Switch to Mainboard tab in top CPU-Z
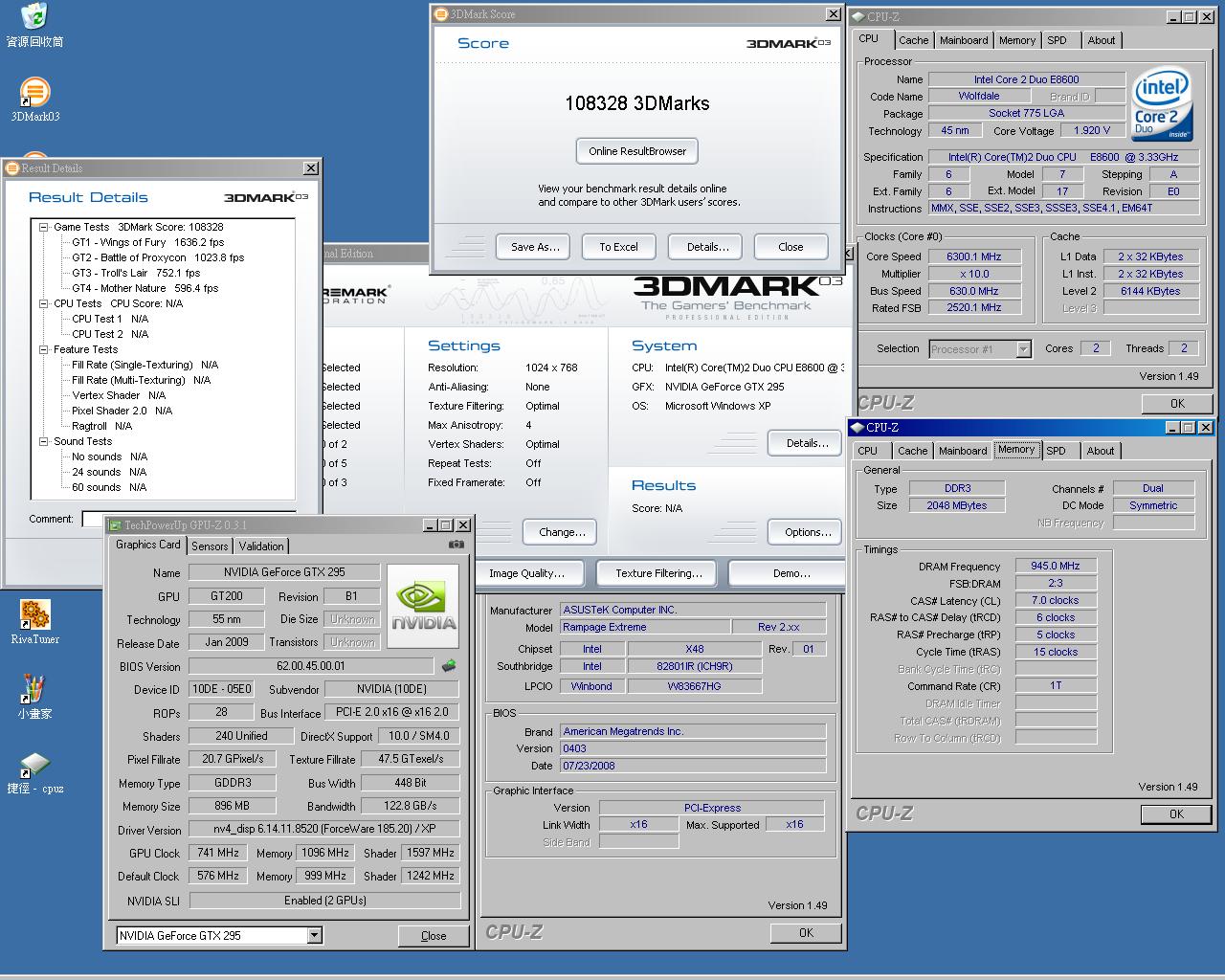Screen dimensions: 1225x980 pos(964,40)
